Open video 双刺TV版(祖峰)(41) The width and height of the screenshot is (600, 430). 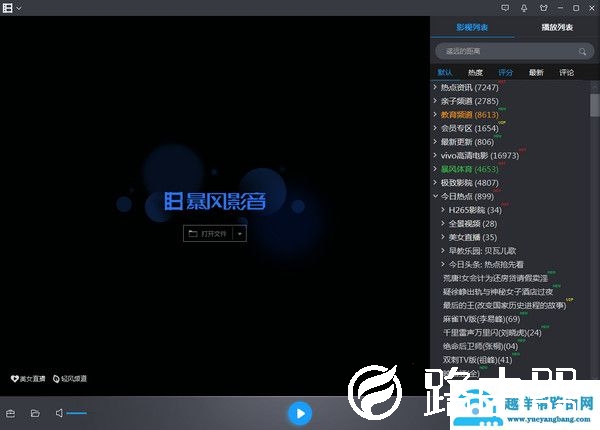[x=477, y=360]
